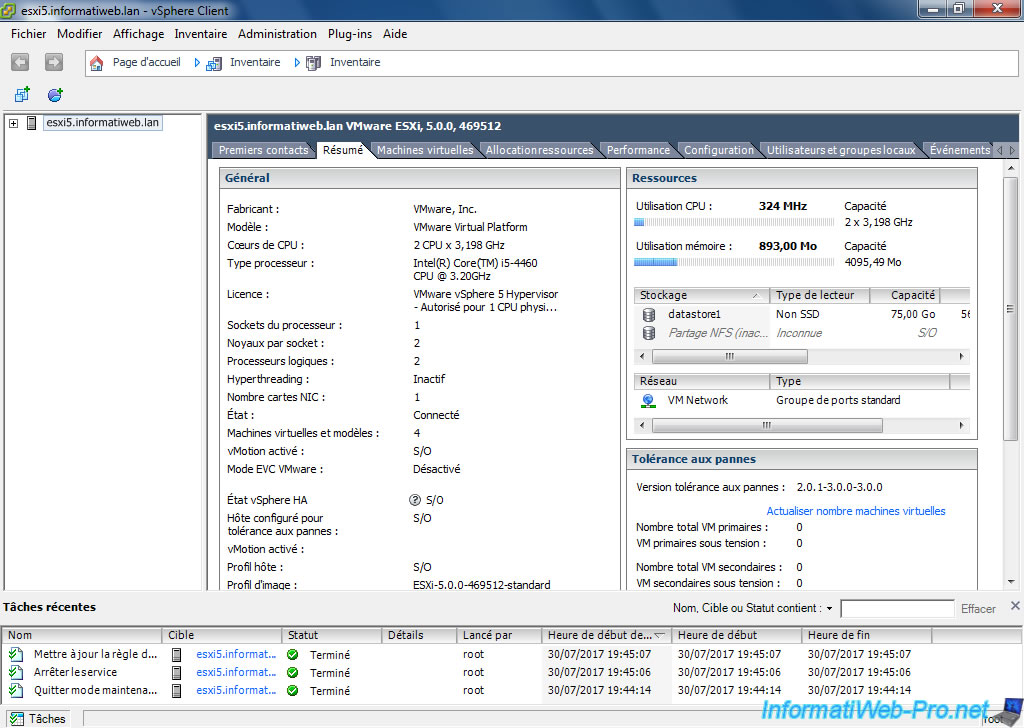Click the first Inventaire breadcrumb icon
The width and height of the screenshot is (1024, 728).
[x=214, y=63]
